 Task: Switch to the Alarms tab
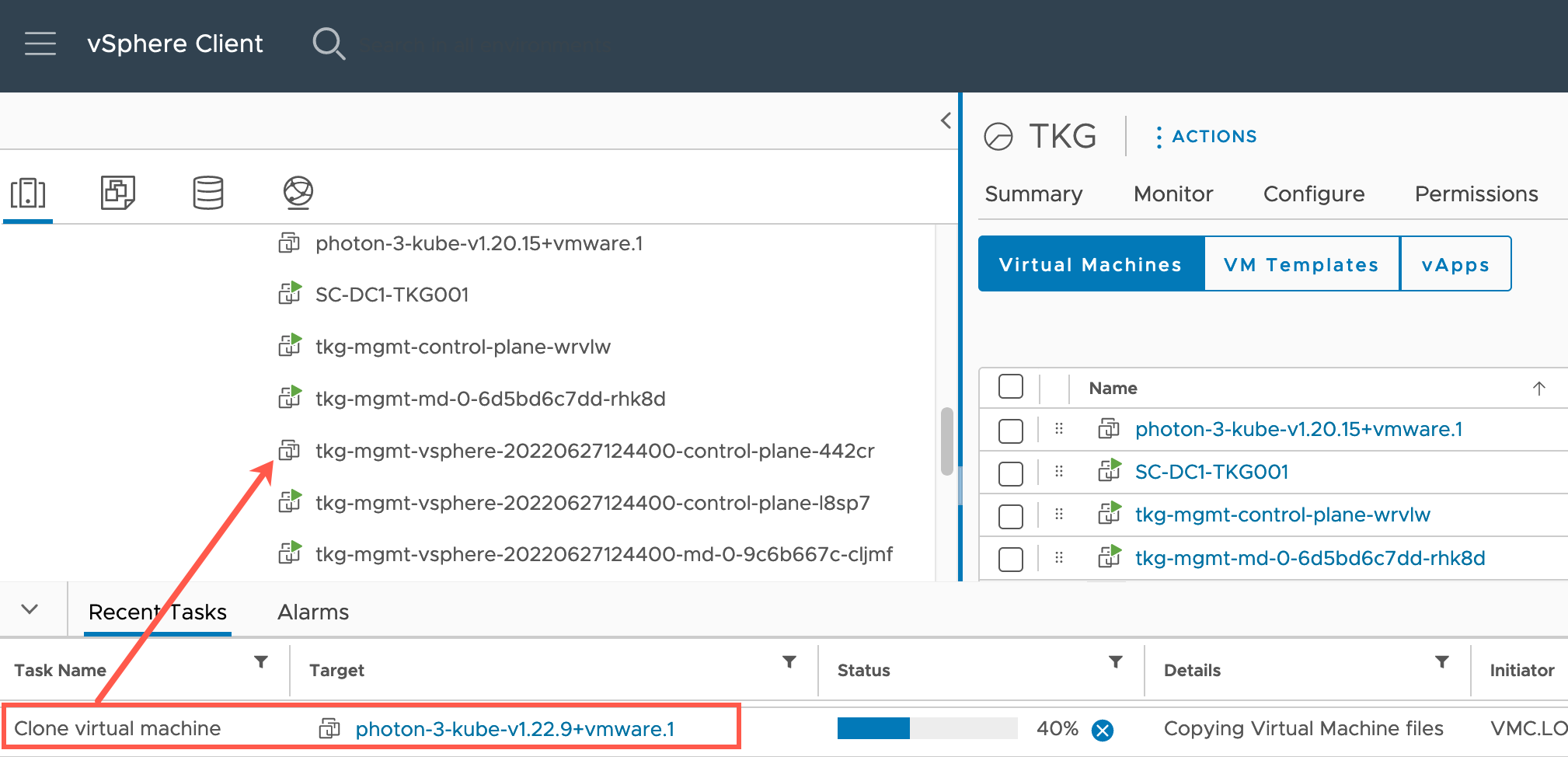point(313,612)
